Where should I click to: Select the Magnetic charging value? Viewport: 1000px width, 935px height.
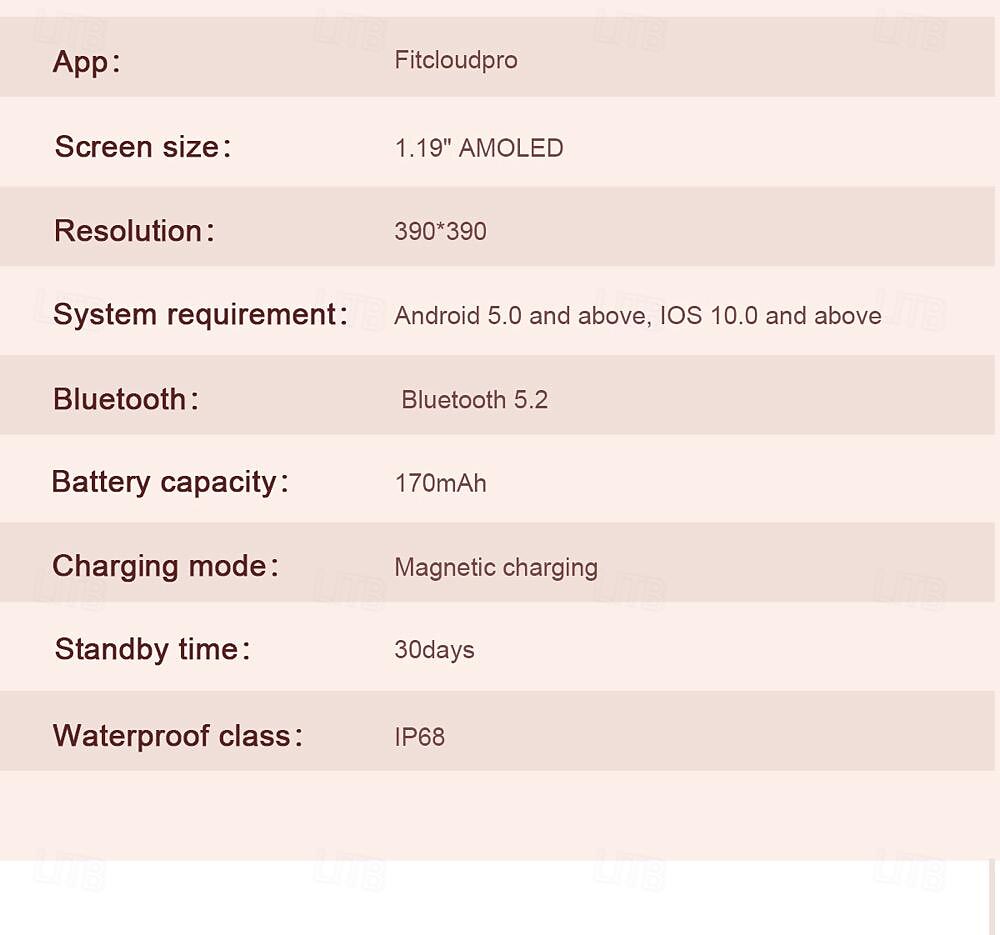[x=496, y=568]
